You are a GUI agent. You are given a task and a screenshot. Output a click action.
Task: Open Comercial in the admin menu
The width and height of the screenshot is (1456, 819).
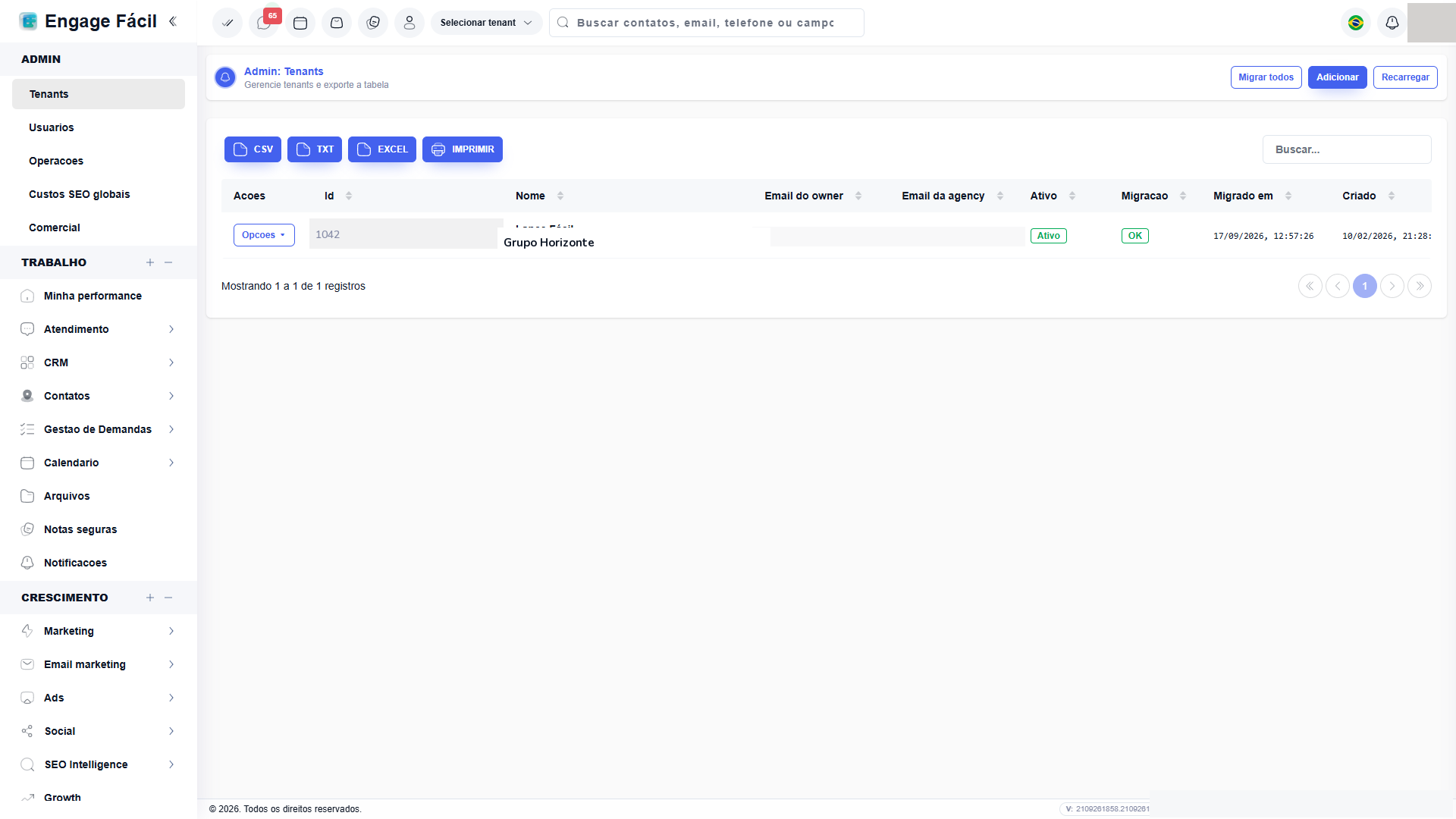click(99, 227)
